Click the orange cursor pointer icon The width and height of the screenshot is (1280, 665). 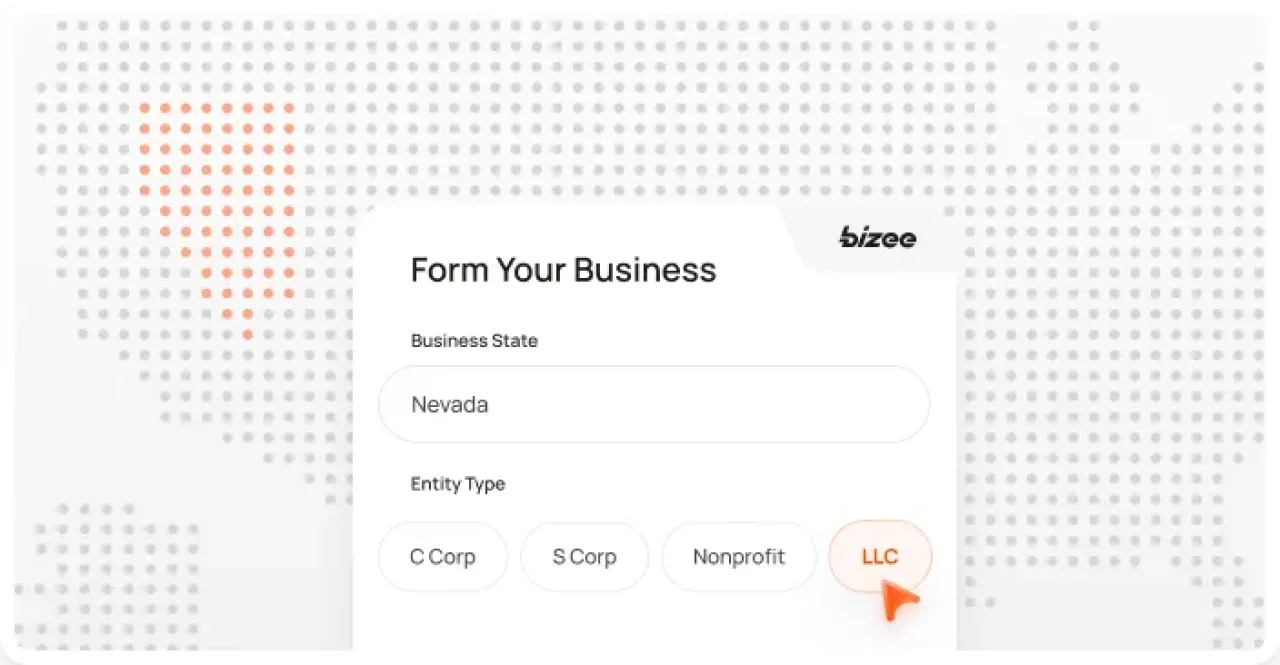[x=897, y=600]
